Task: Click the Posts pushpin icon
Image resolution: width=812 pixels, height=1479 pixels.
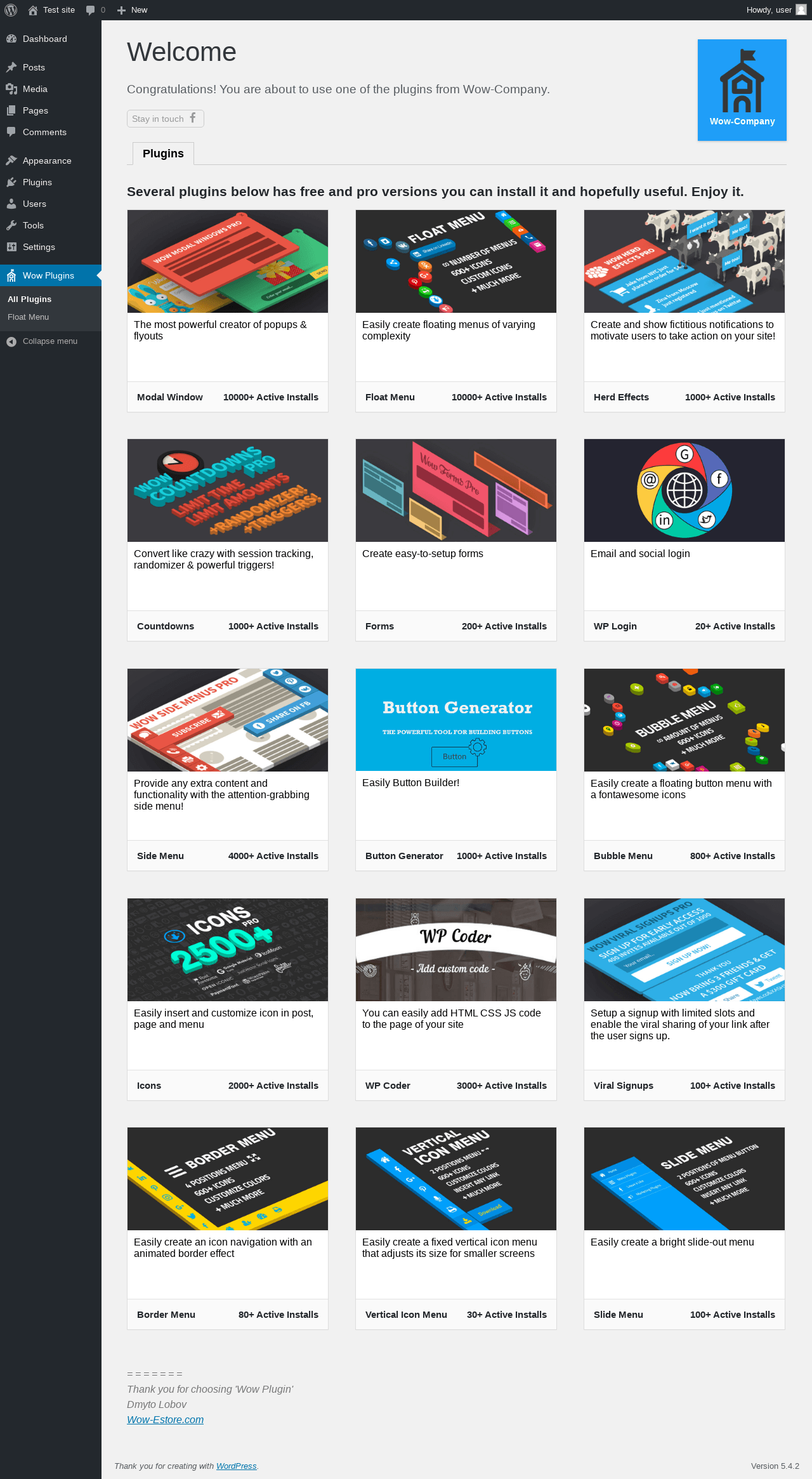Action: pos(11,67)
